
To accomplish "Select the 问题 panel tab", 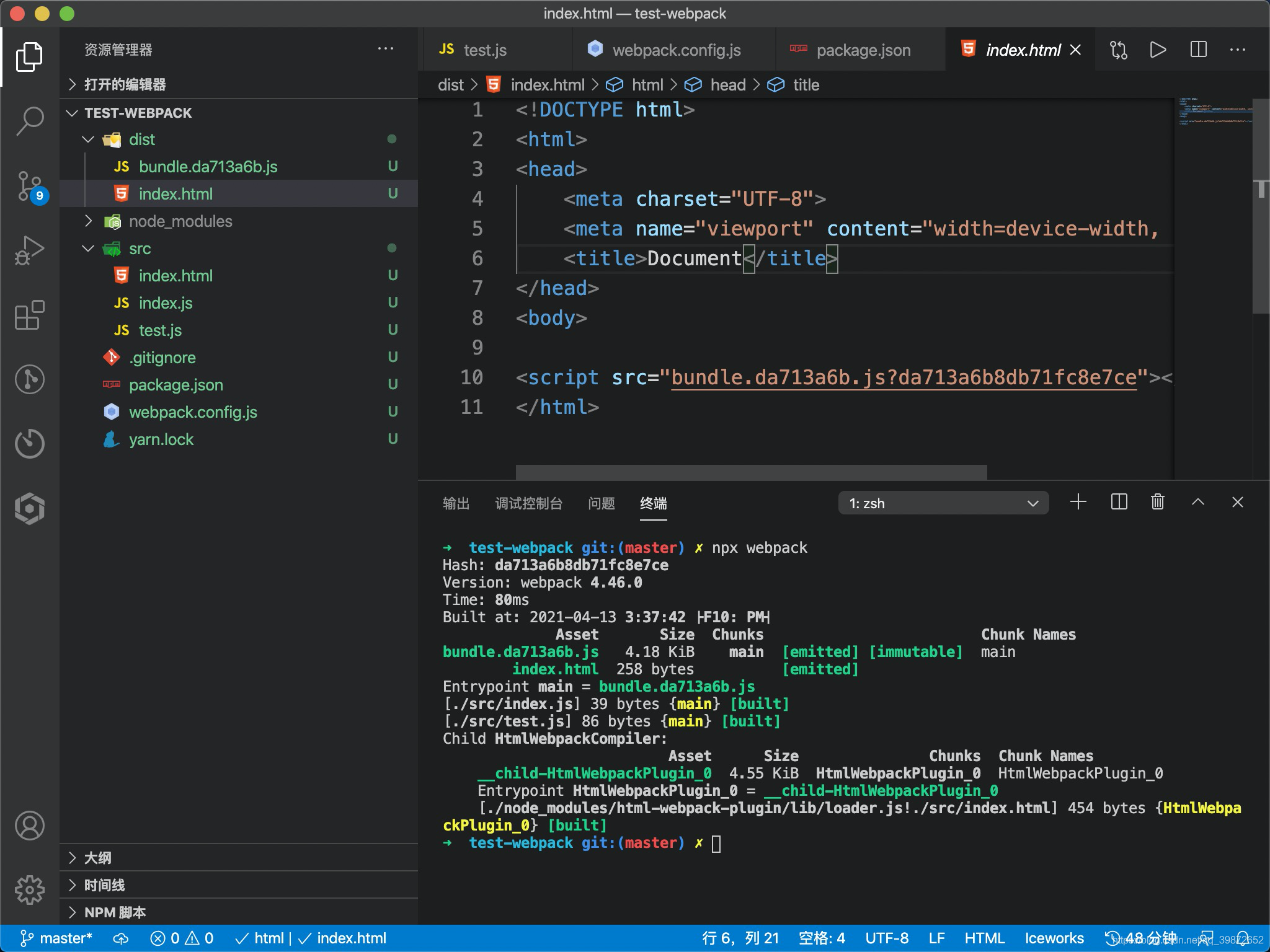I will (601, 503).
